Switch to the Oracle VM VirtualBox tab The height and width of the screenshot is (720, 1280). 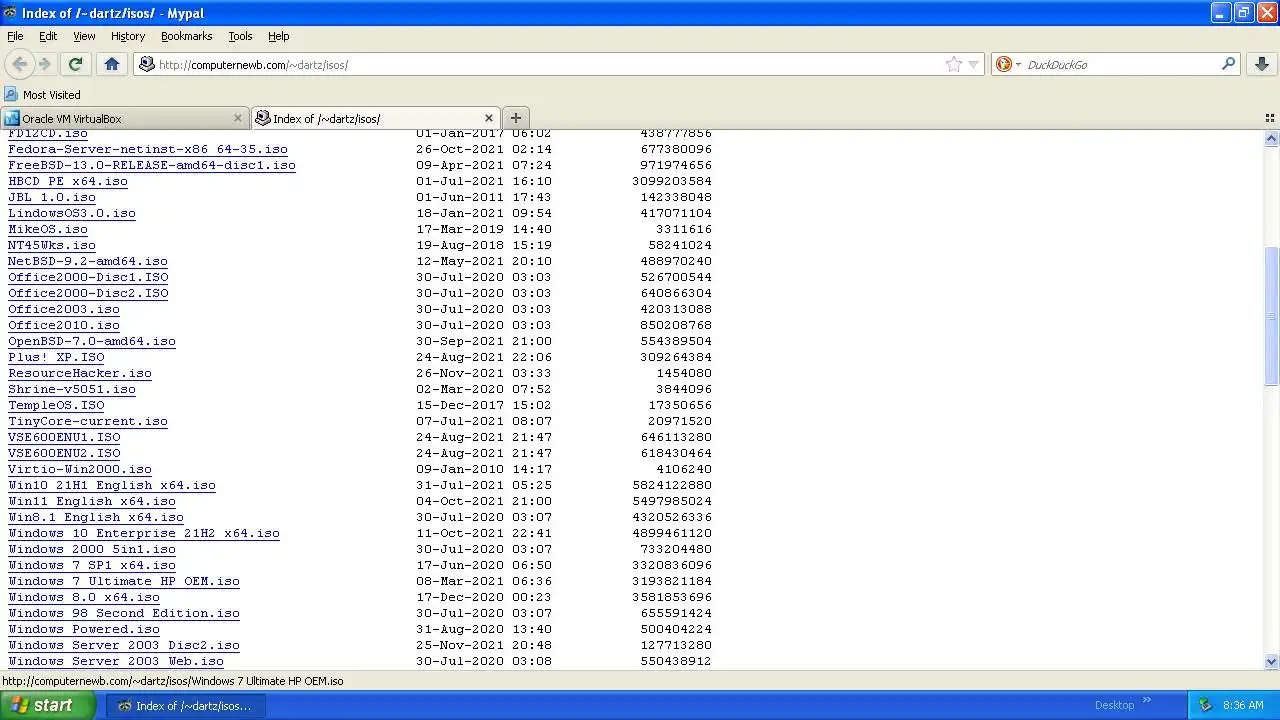point(124,118)
